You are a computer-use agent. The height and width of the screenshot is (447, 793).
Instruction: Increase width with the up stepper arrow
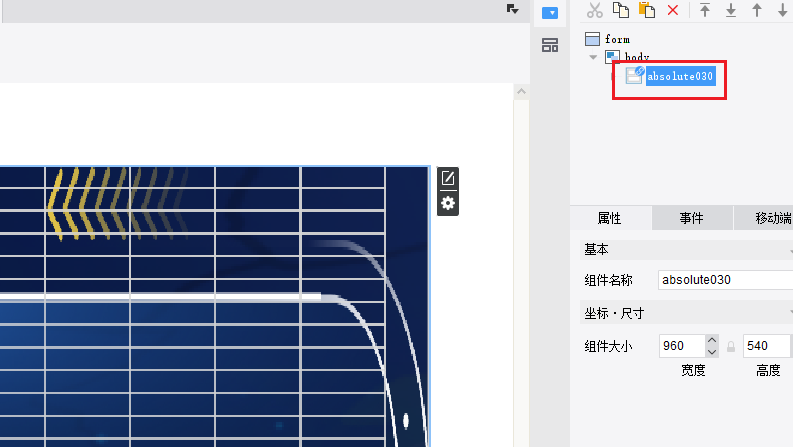point(712,340)
